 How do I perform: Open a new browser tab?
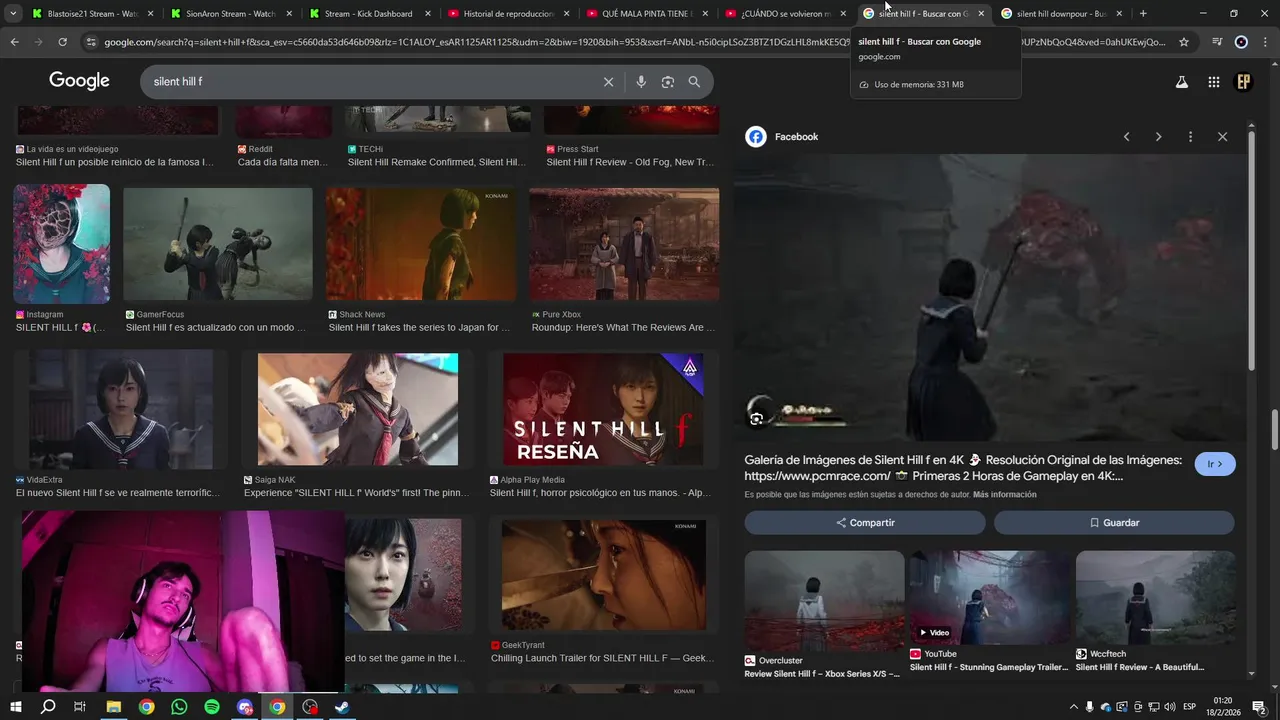[x=1143, y=14]
